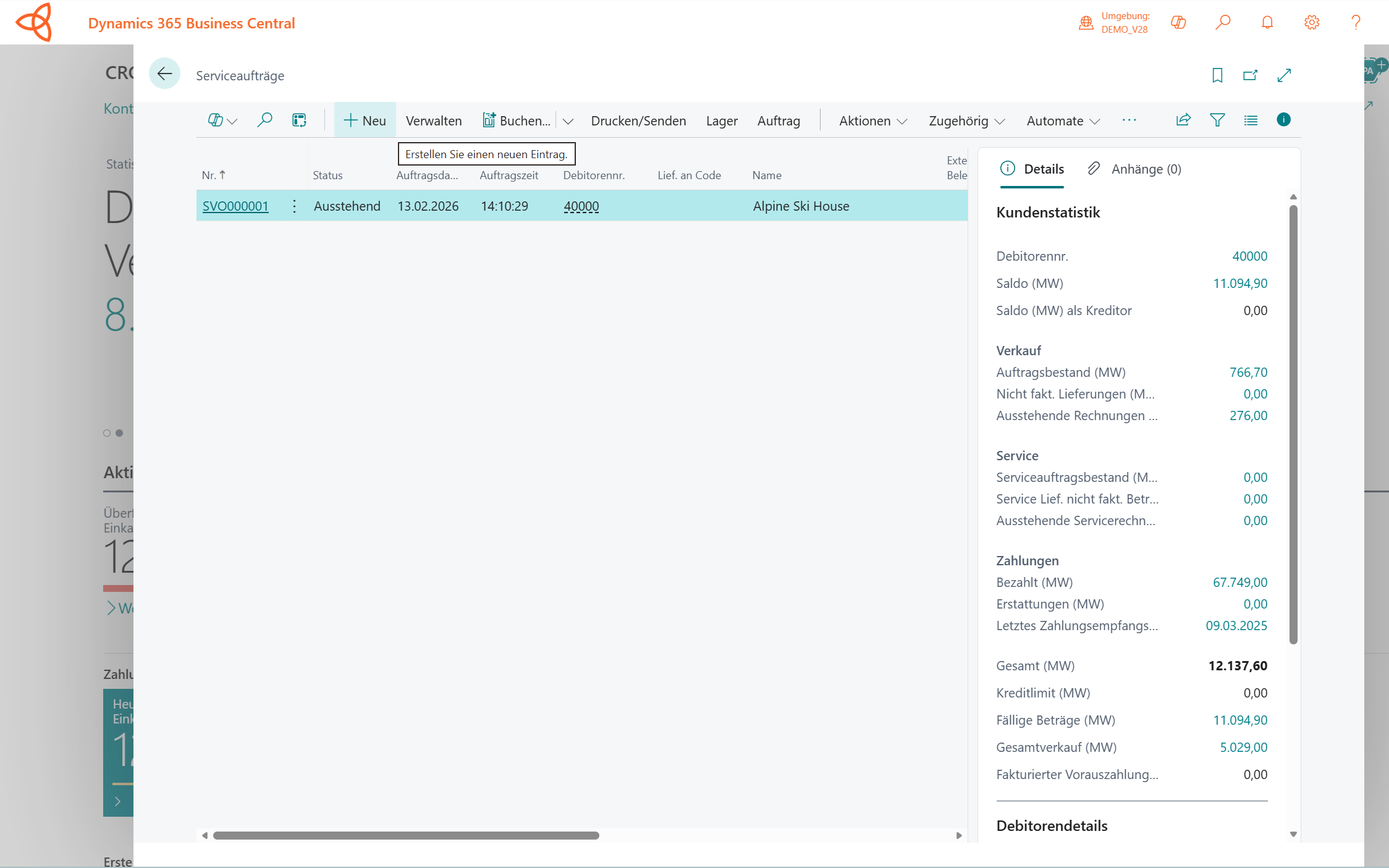Image resolution: width=1389 pixels, height=868 pixels.
Task: Open row menu dots for SVO000001
Action: coord(294,206)
